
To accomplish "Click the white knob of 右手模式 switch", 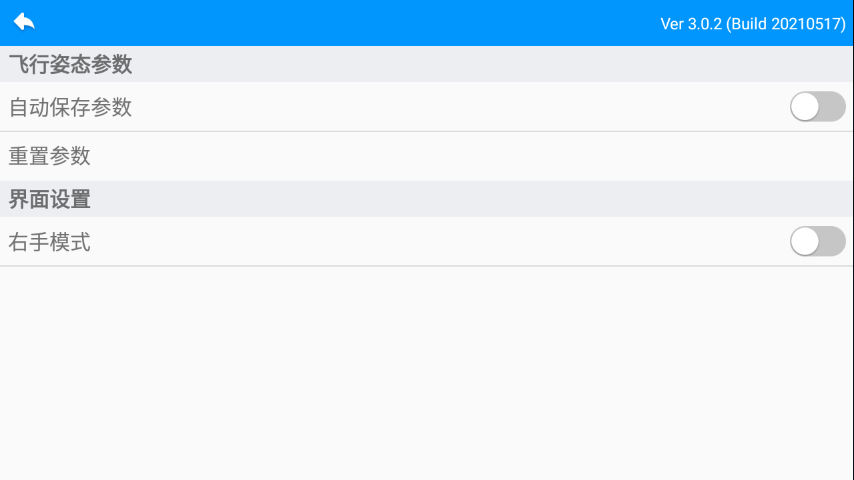I will coord(805,241).
